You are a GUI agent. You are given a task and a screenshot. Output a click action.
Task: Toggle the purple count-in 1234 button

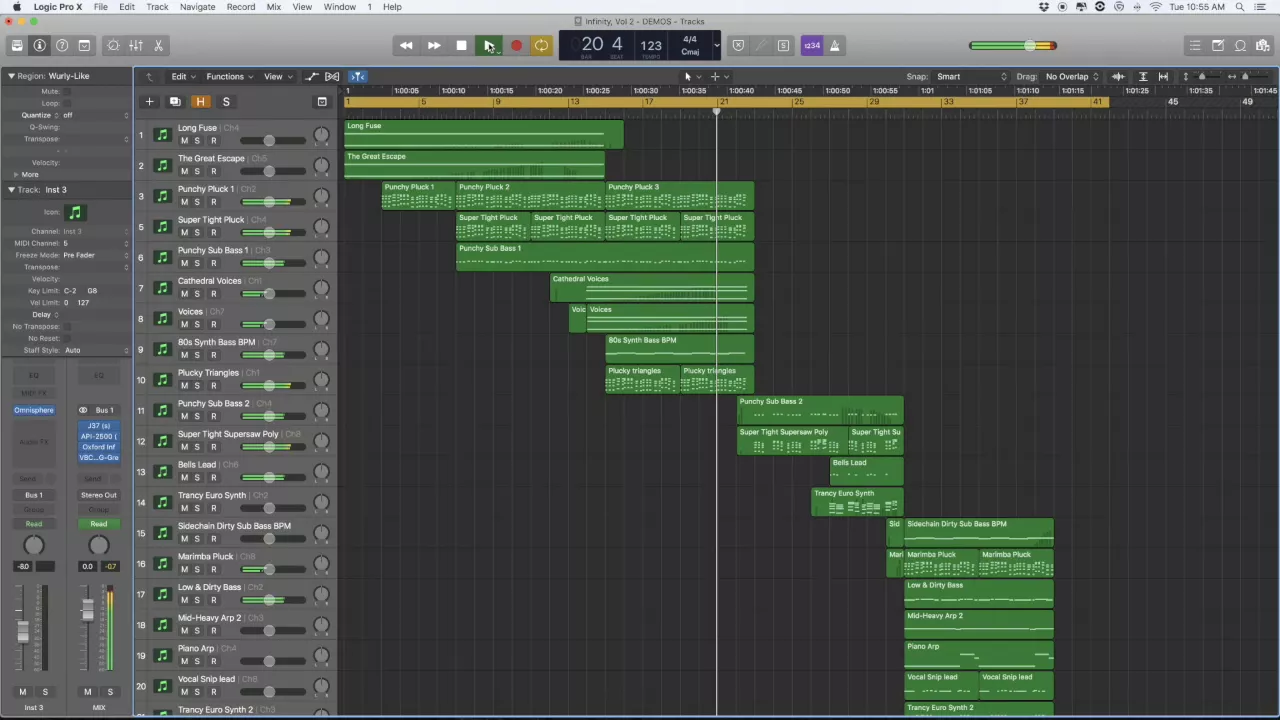pos(812,45)
